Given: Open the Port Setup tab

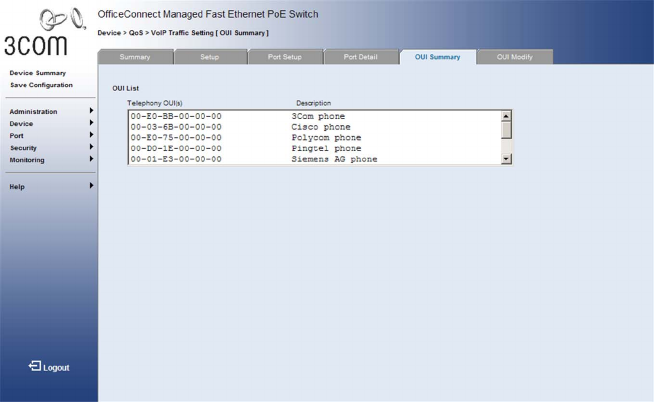Looking at the screenshot, I should pos(284,57).
